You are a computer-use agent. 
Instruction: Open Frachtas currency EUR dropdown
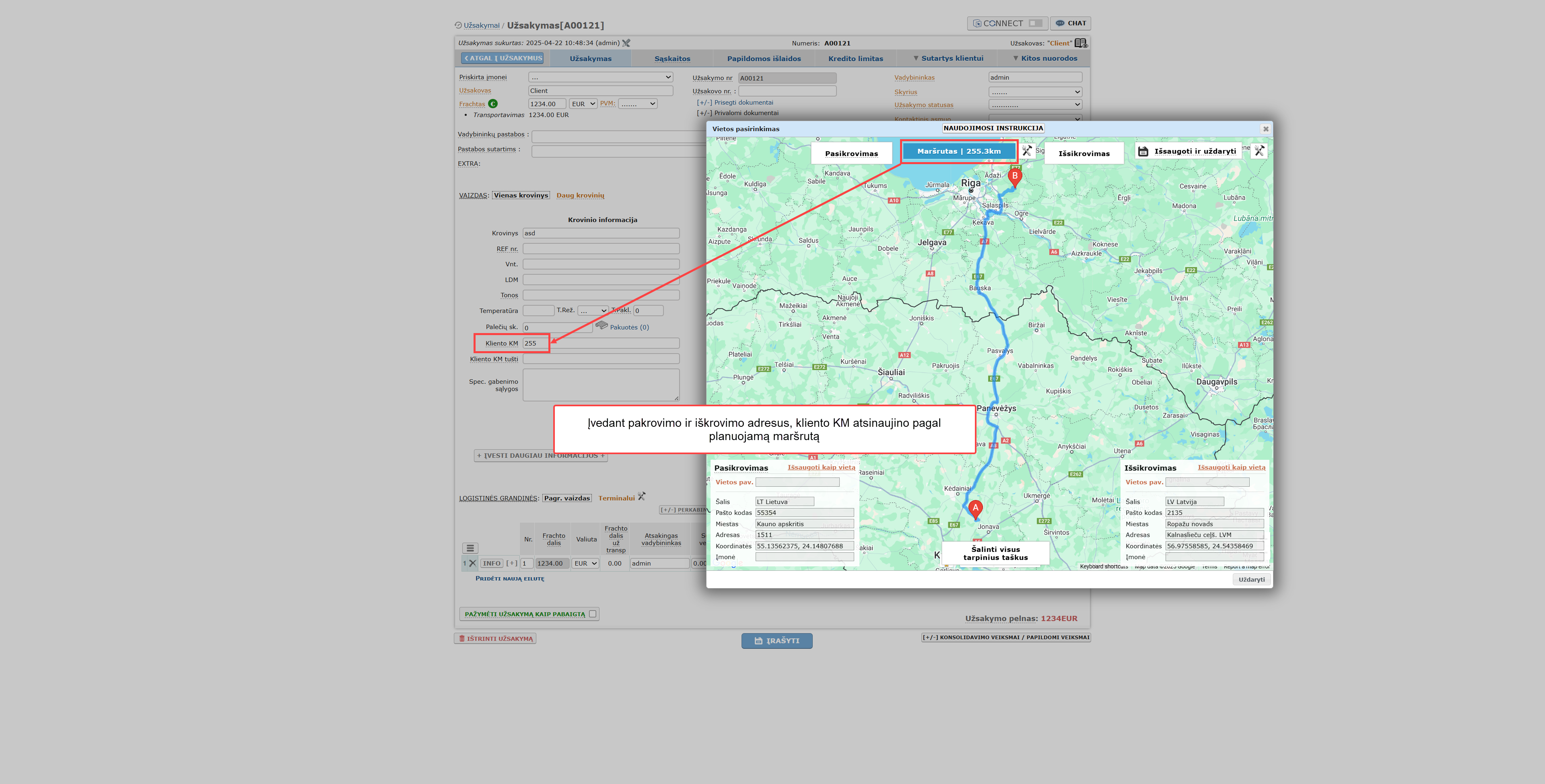click(583, 104)
